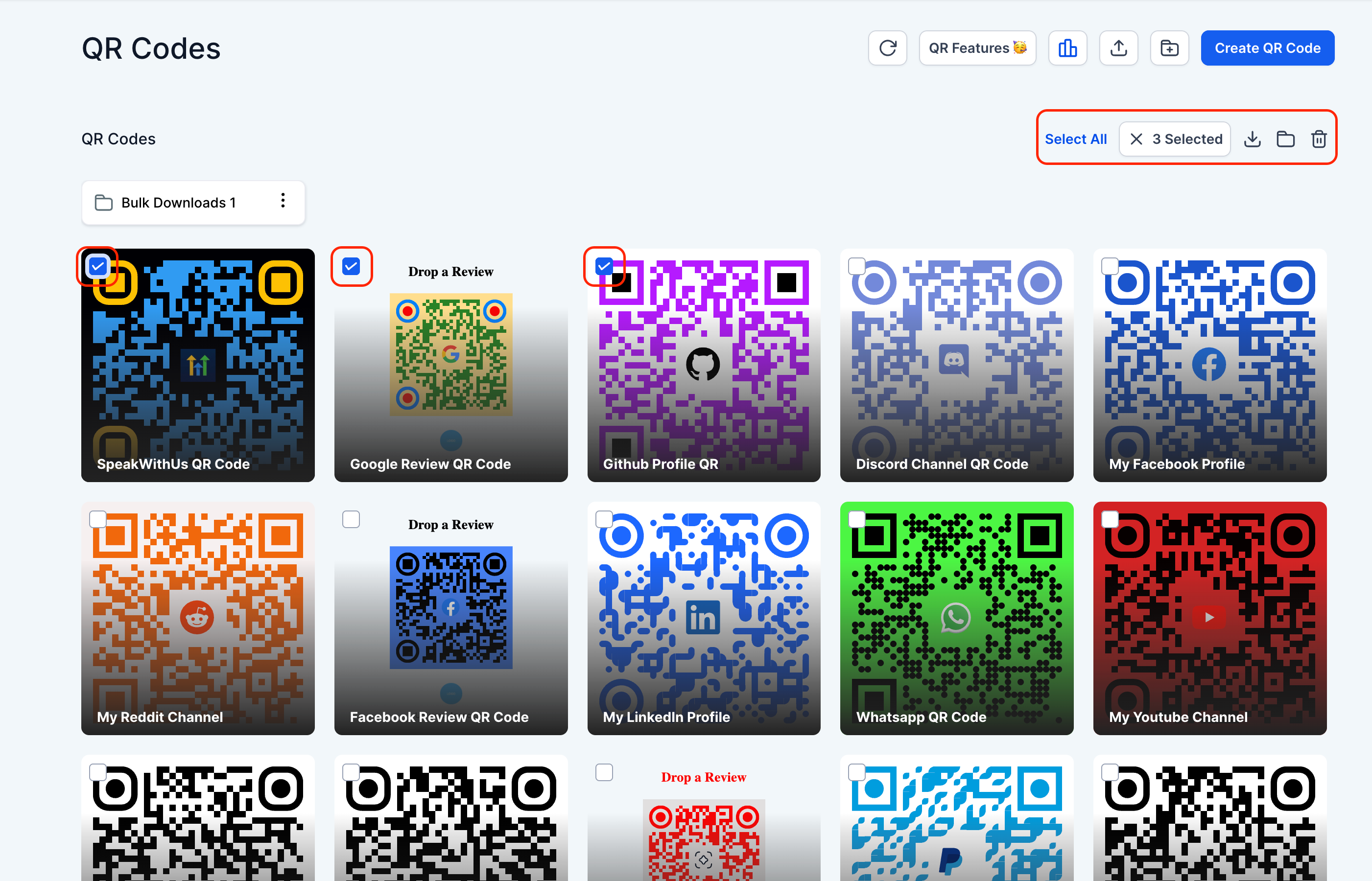Open Bulk Downloads 1 three-dot menu
The width and height of the screenshot is (1372, 881).
(283, 201)
